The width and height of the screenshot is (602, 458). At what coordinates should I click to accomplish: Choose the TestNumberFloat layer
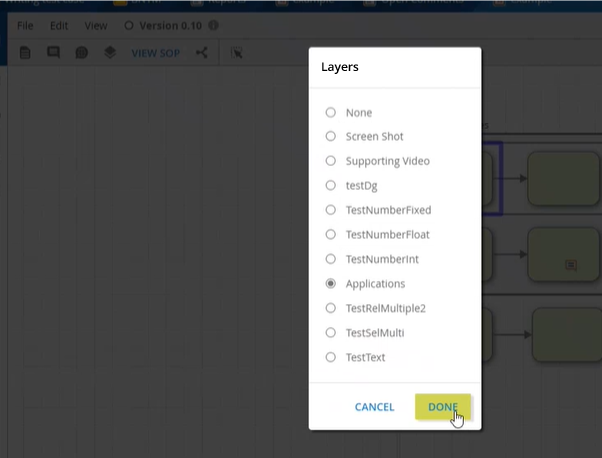331,234
